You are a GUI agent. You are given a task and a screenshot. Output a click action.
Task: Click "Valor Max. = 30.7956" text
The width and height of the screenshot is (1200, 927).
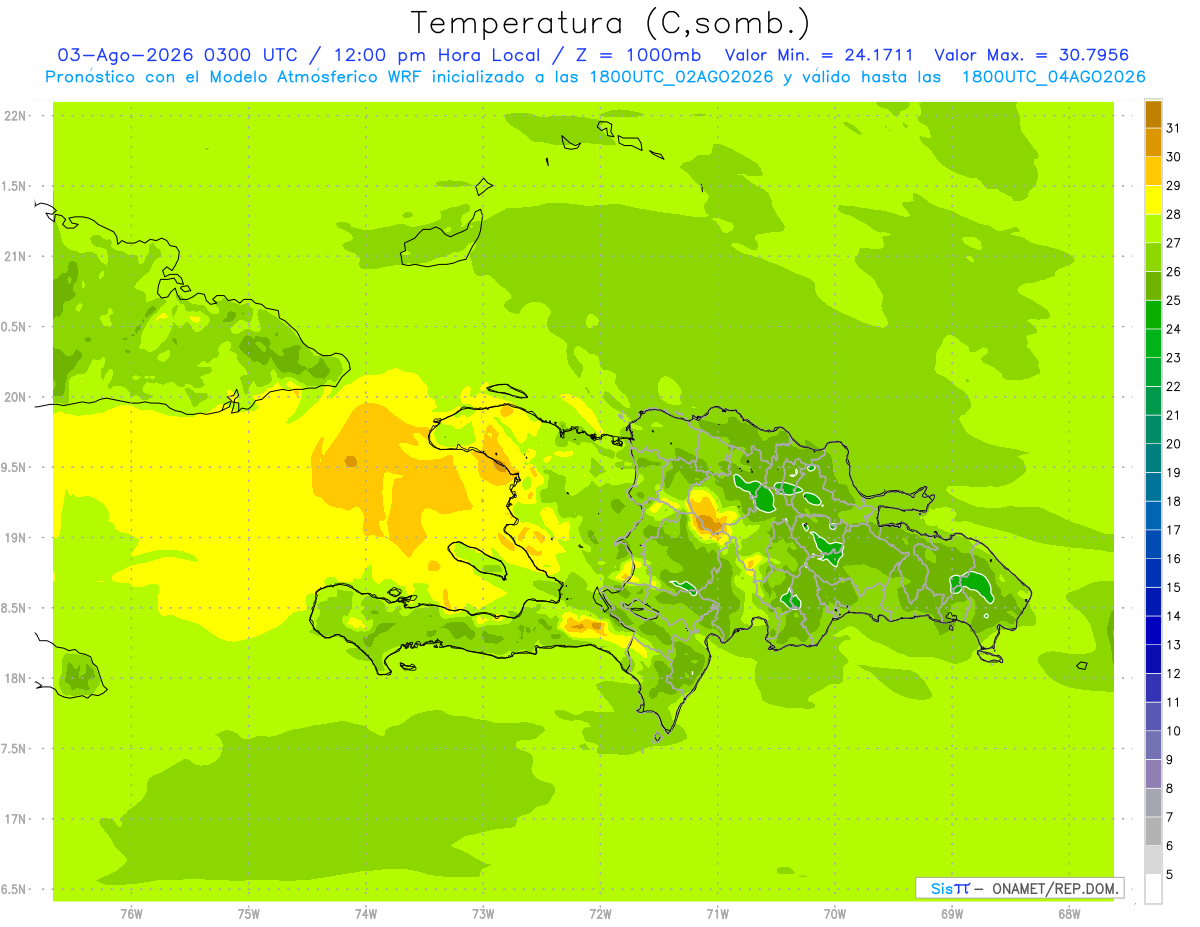click(x=1032, y=55)
